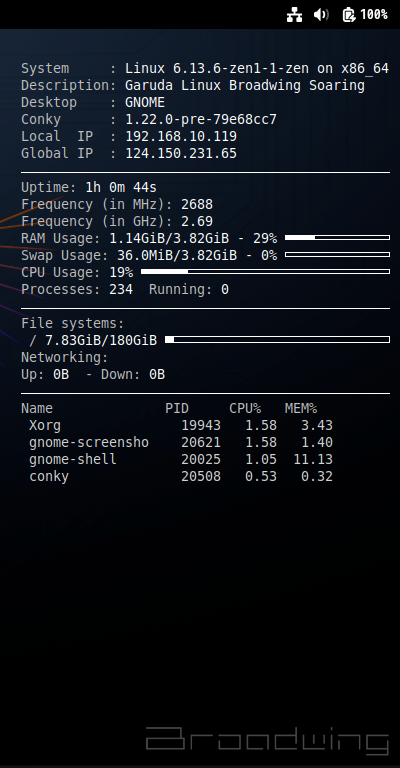Click the RAM usage progress bar
Viewport: 400px width, 768px height.
click(337, 238)
